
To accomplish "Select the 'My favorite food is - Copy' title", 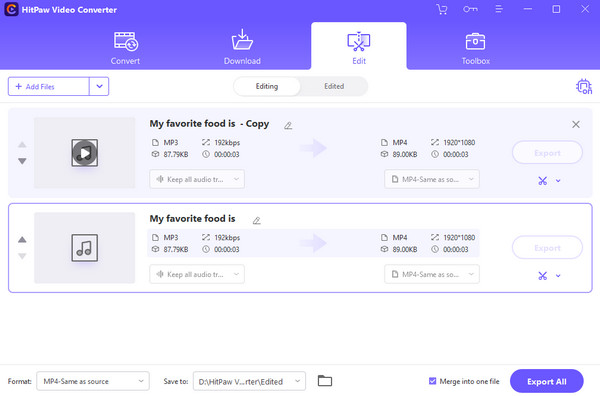I will tap(209, 124).
